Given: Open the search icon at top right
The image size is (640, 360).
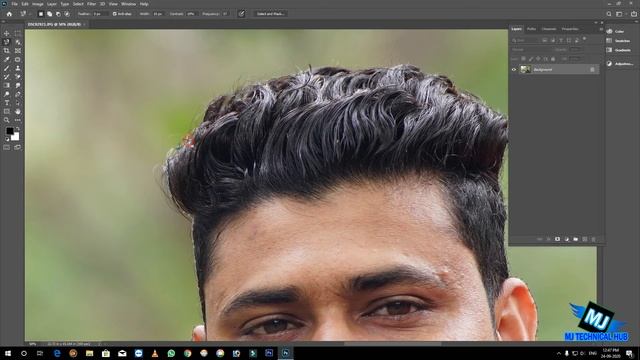Looking at the screenshot, I should tap(609, 14).
